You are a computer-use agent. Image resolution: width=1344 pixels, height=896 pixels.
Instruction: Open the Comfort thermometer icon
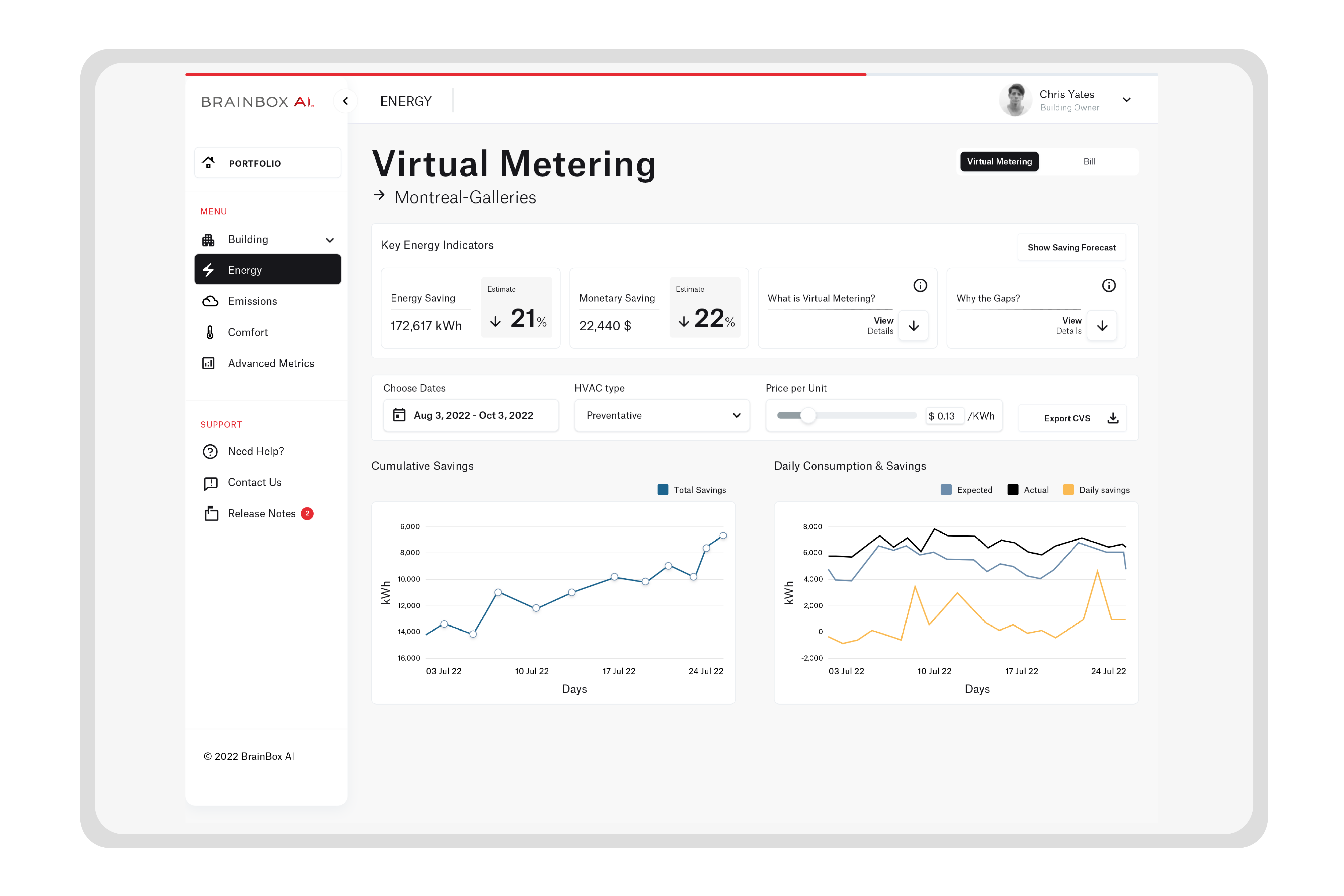210,332
